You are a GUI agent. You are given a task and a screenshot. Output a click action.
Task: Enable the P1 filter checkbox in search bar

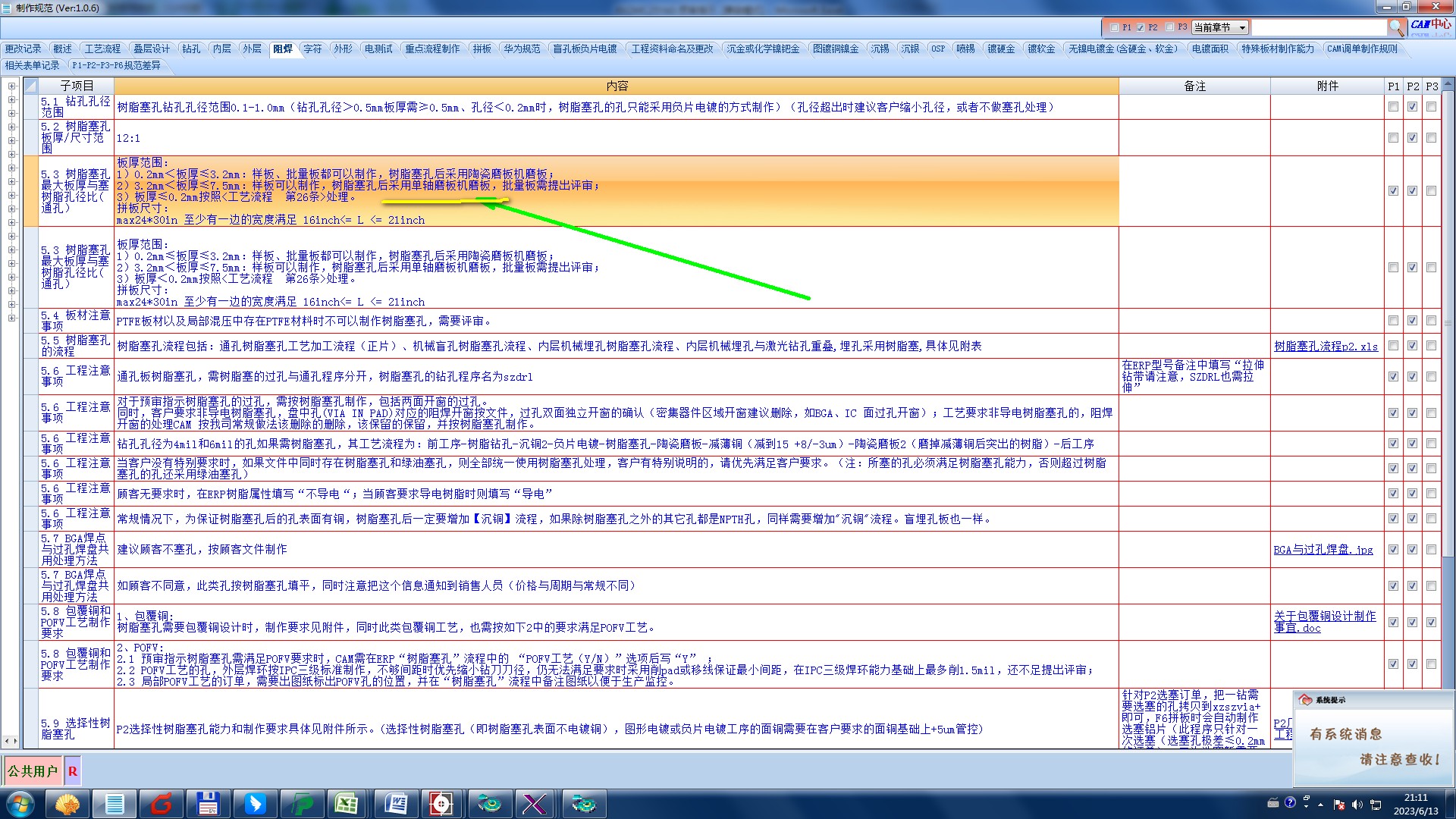tap(1114, 27)
